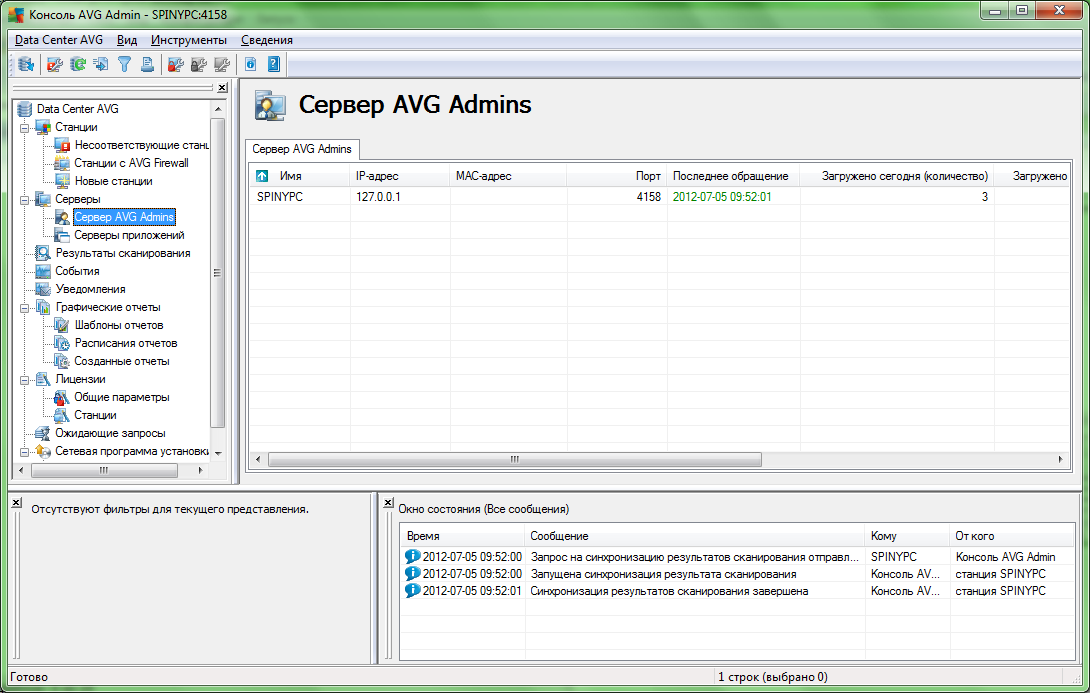This screenshot has width=1090, height=693.
Task: Click the Шаблоны отчетов icon
Action: pyautogui.click(x=63, y=325)
